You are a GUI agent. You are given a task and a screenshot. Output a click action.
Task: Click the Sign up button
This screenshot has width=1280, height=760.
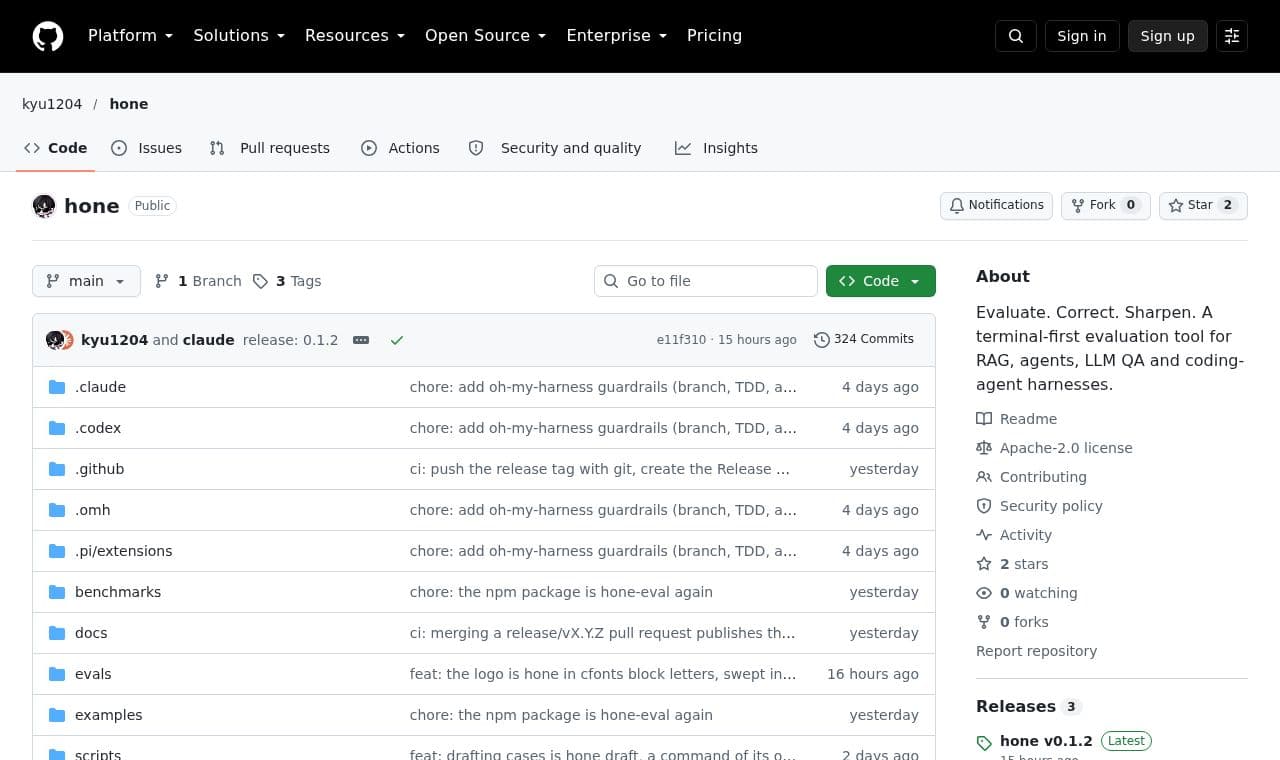1168,36
